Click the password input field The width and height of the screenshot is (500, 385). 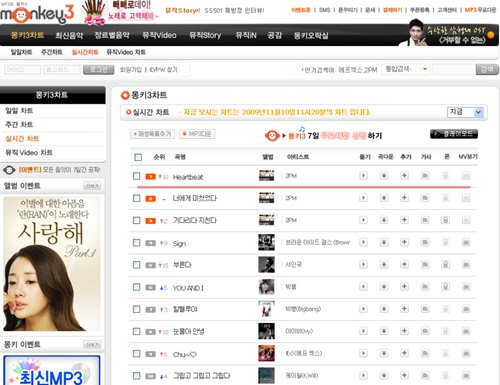click(x=62, y=70)
